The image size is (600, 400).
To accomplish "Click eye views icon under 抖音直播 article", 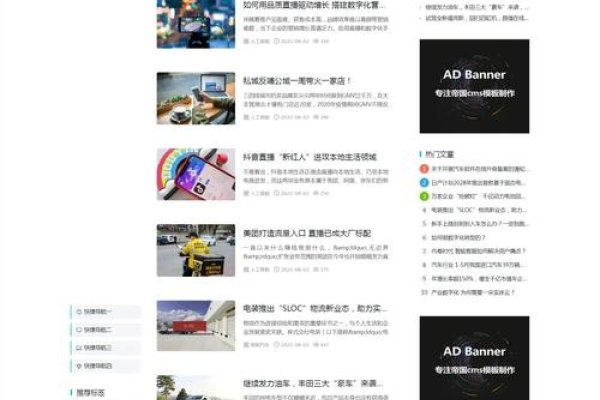I will pyautogui.click(x=316, y=193).
